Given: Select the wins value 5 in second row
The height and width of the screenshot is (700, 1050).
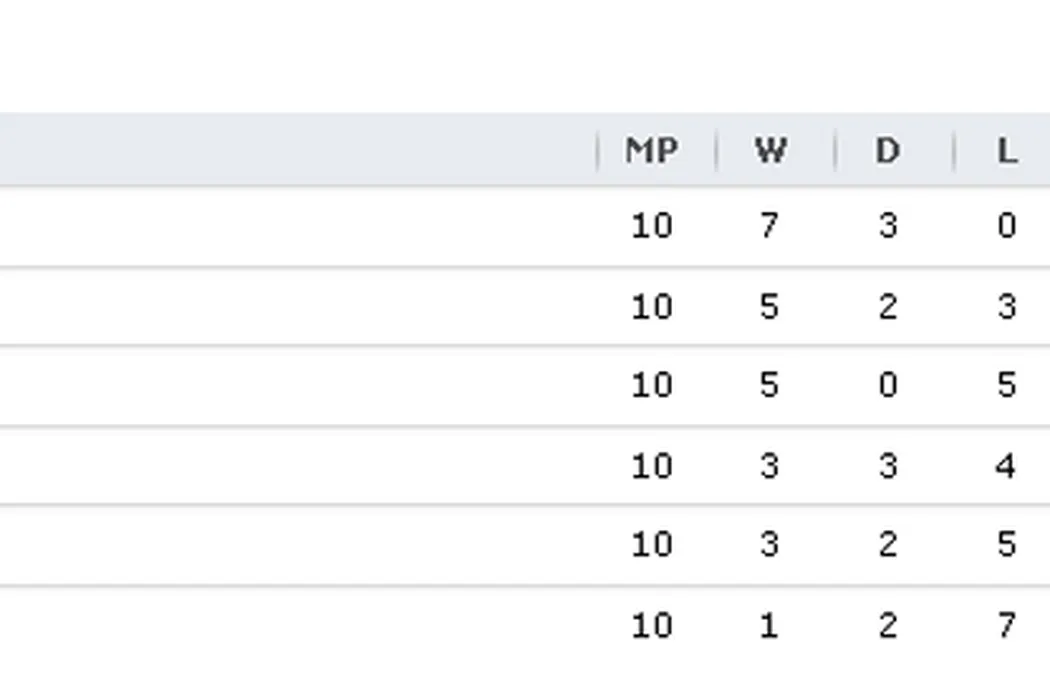Looking at the screenshot, I should tap(768, 306).
